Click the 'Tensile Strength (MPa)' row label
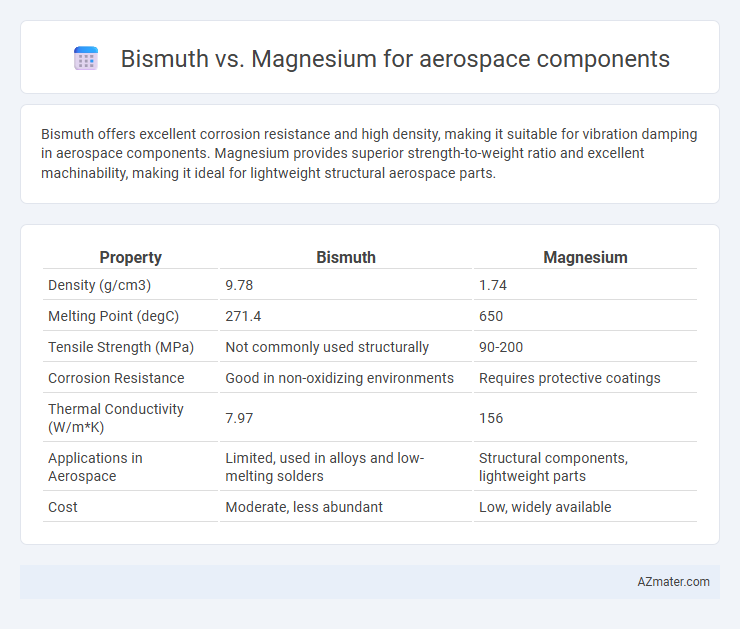 tap(121, 347)
